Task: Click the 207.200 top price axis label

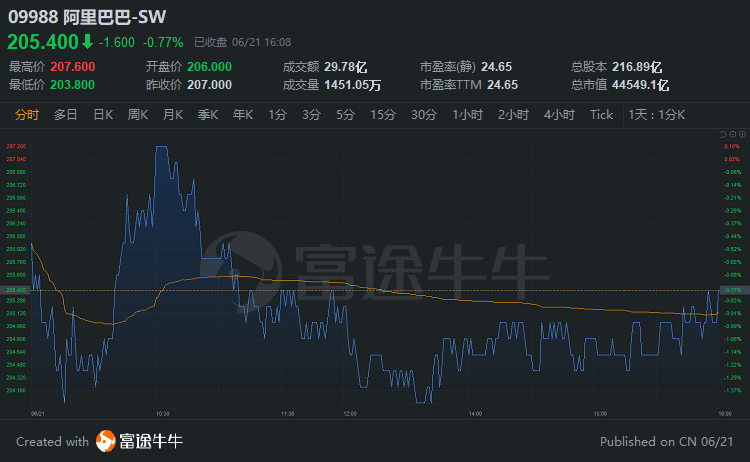Action: 16,146
